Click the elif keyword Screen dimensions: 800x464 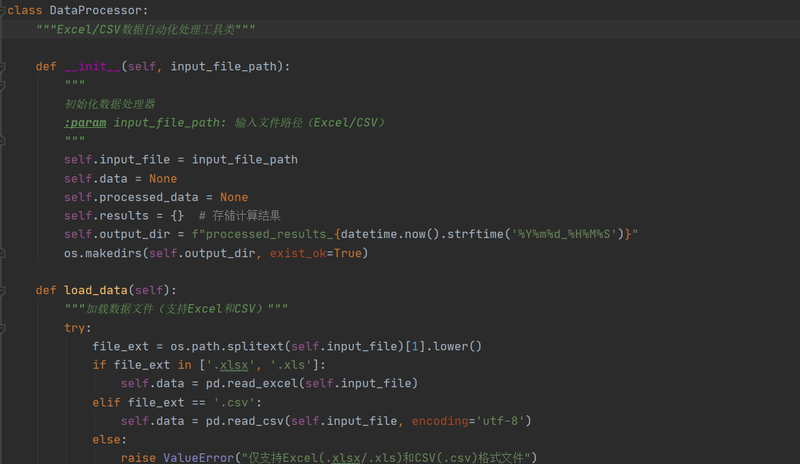pyautogui.click(x=106, y=402)
